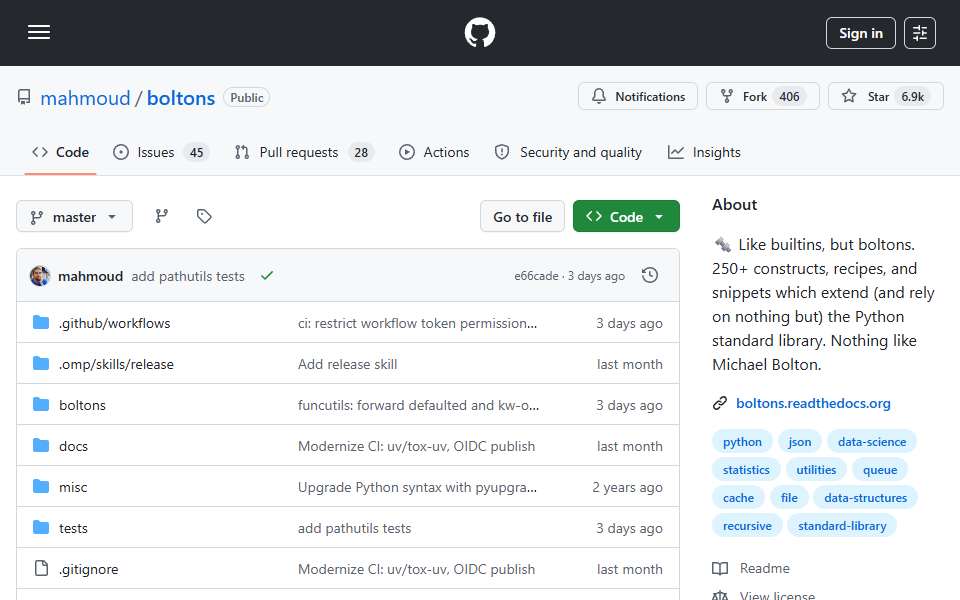960x600 pixels.
Task: Select the json topic tag
Action: (x=800, y=442)
